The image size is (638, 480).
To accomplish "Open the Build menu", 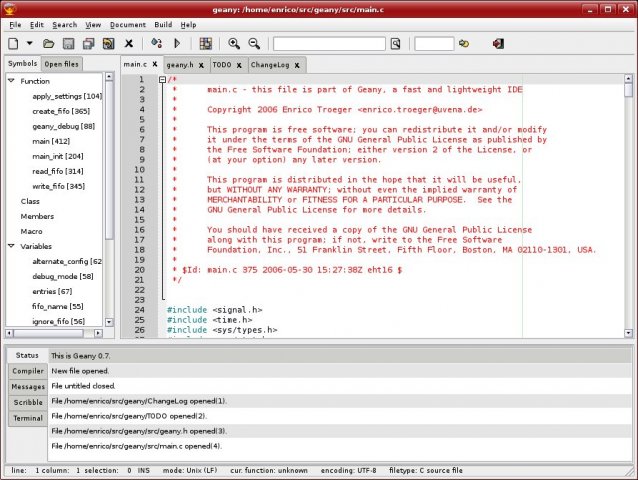I will pyautogui.click(x=163, y=25).
